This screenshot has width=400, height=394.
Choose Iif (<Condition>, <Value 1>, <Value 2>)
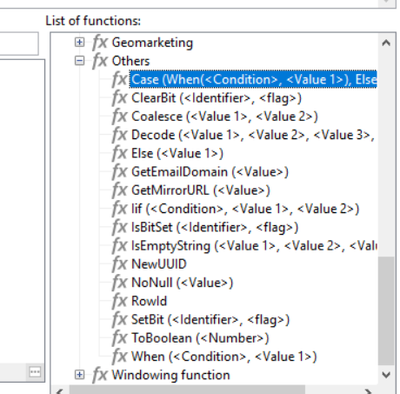pos(245,209)
